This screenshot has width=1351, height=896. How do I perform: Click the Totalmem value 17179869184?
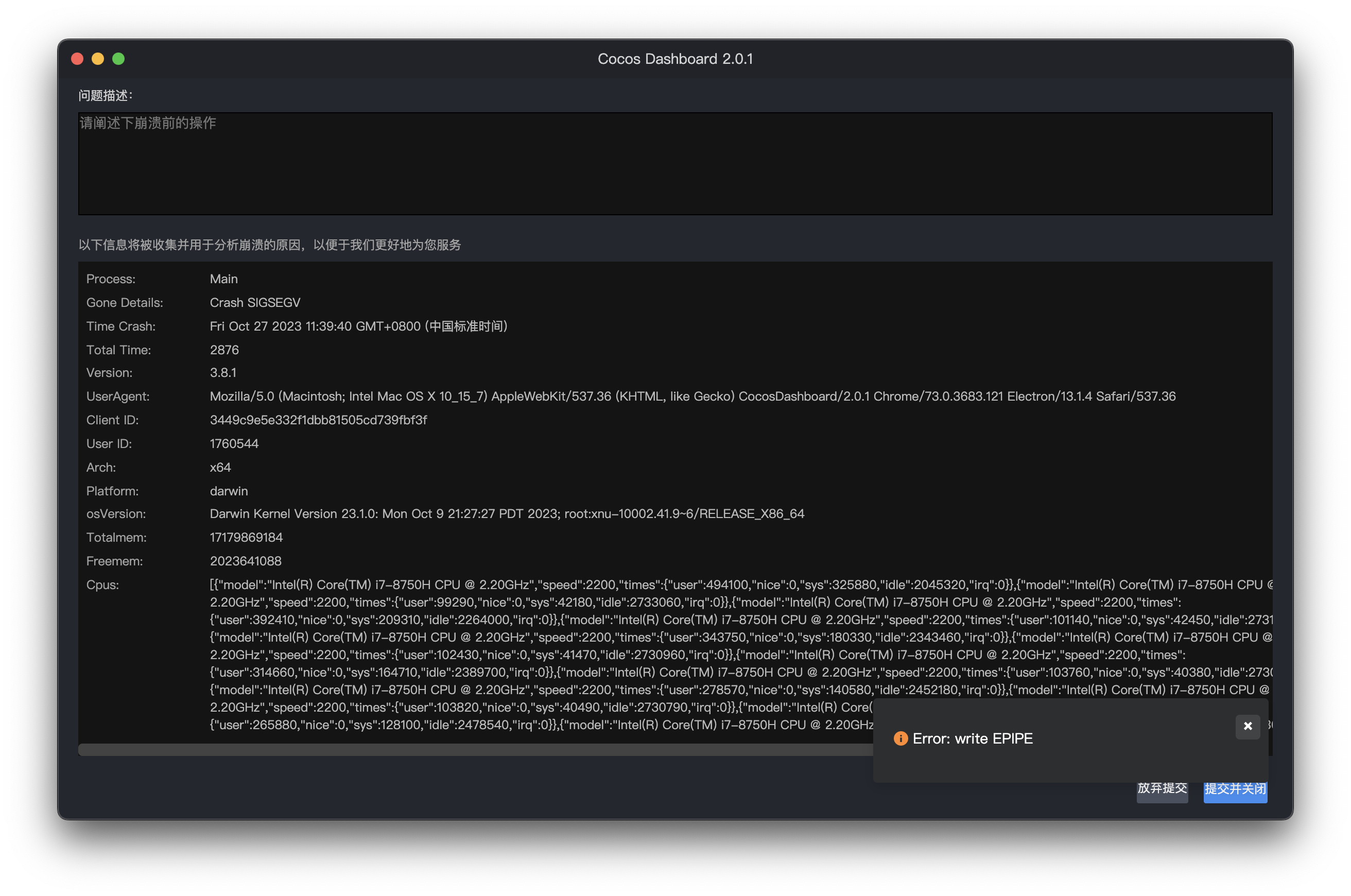(246, 537)
